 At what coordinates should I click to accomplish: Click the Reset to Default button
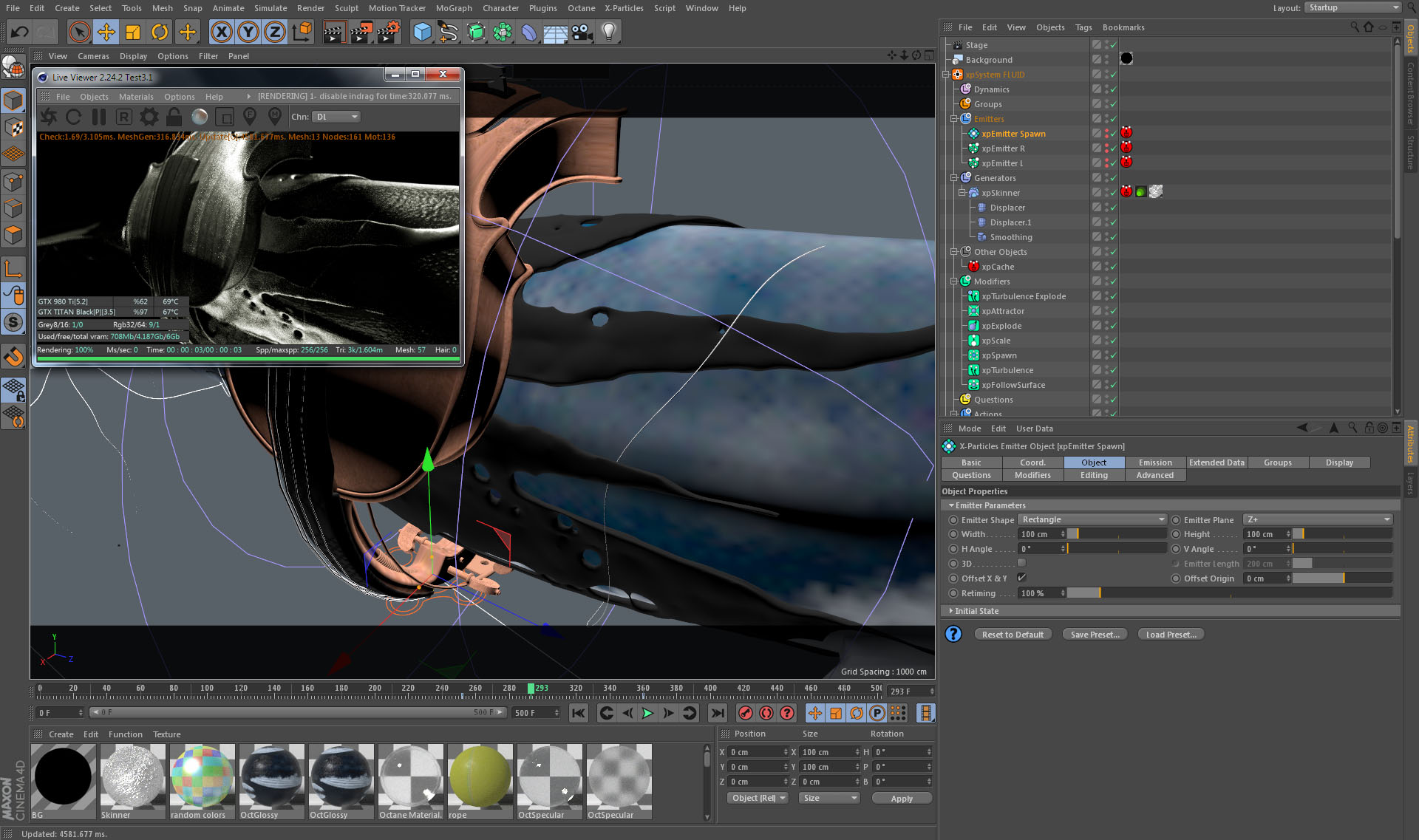[1013, 635]
